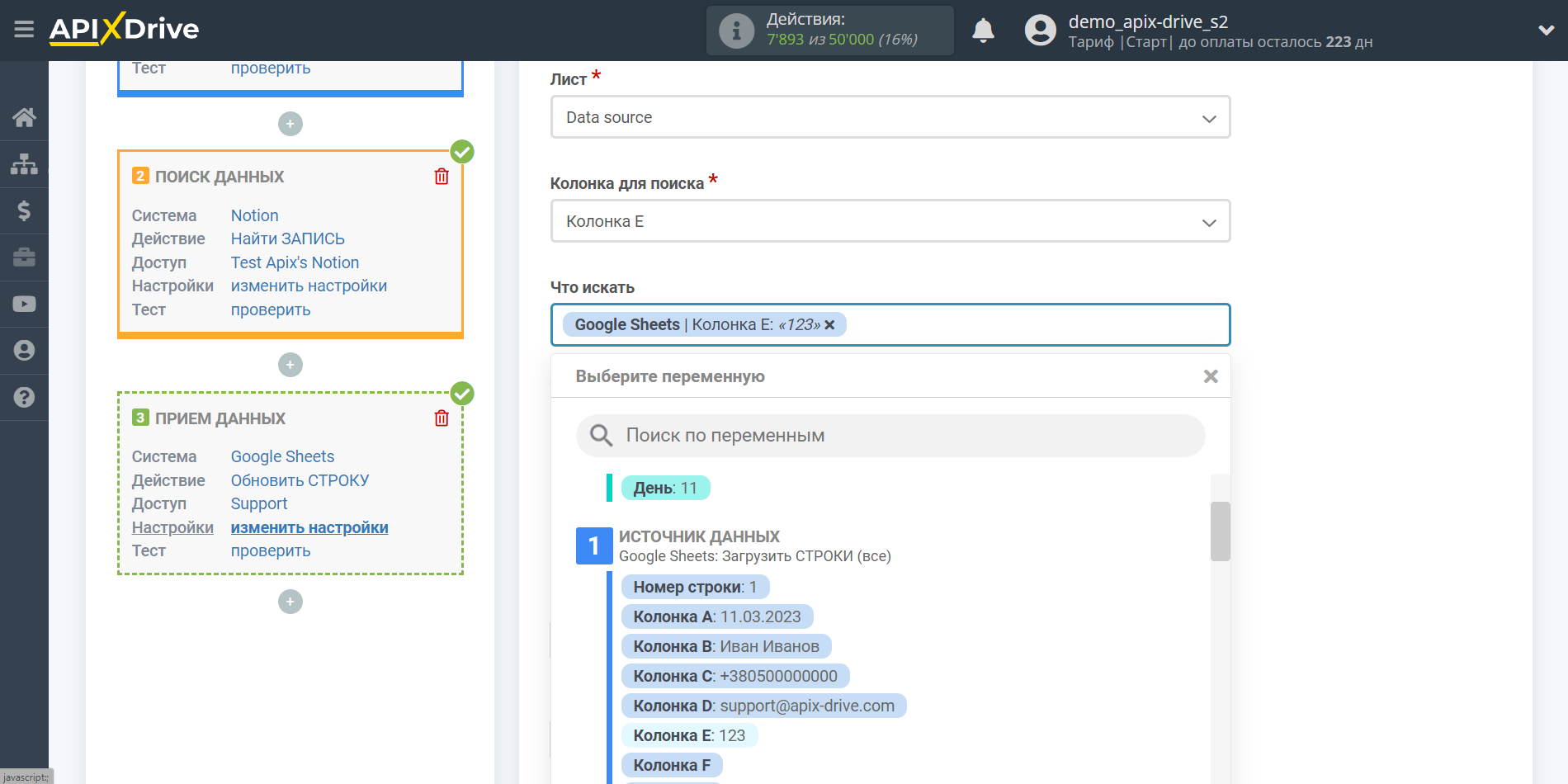Viewport: 1568px width, 784px height.
Task: Add step below ПОИСК ДАННЫХ block
Action: (290, 365)
